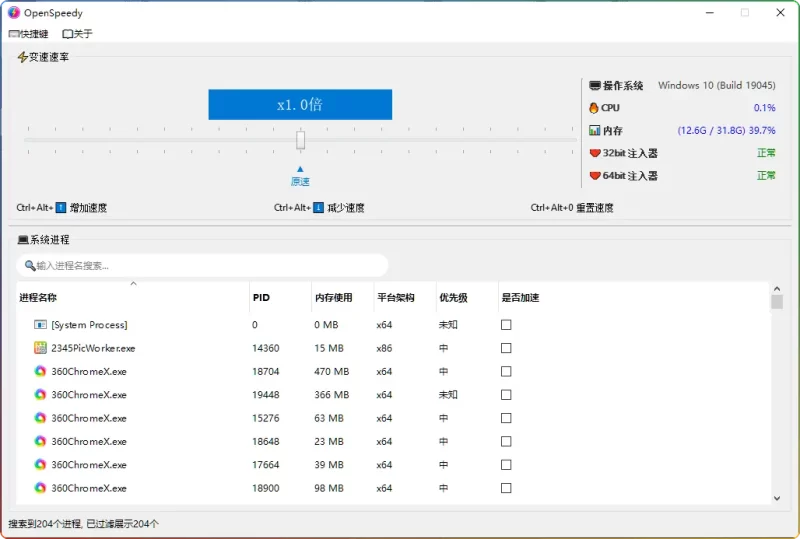This screenshot has height=539, width=800.
Task: Select the [System Process] row name
Action: point(89,325)
